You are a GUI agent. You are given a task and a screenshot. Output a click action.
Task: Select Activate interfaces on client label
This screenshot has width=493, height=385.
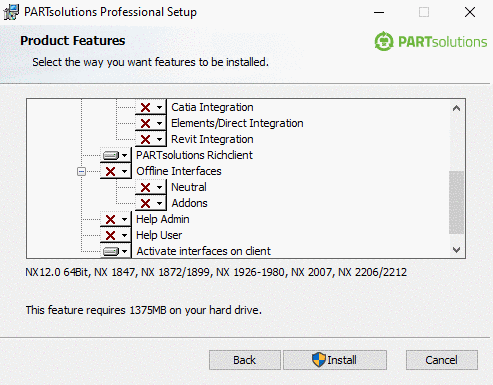[204, 251]
